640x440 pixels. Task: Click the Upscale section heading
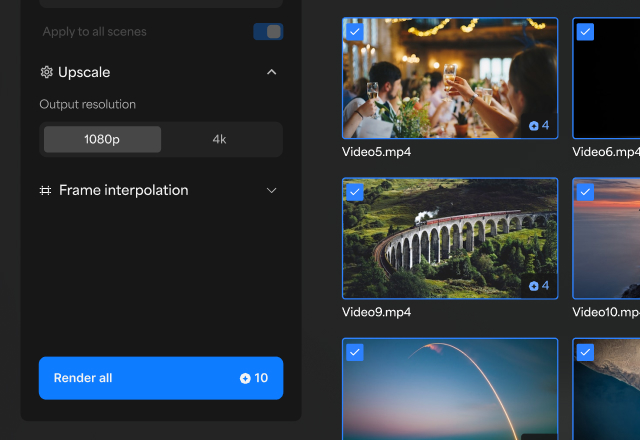pyautogui.click(x=84, y=72)
